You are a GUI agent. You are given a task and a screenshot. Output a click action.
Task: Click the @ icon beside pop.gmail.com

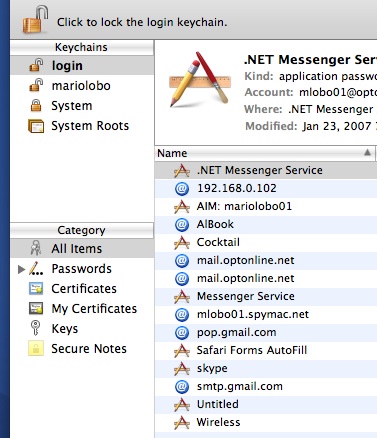(x=182, y=333)
